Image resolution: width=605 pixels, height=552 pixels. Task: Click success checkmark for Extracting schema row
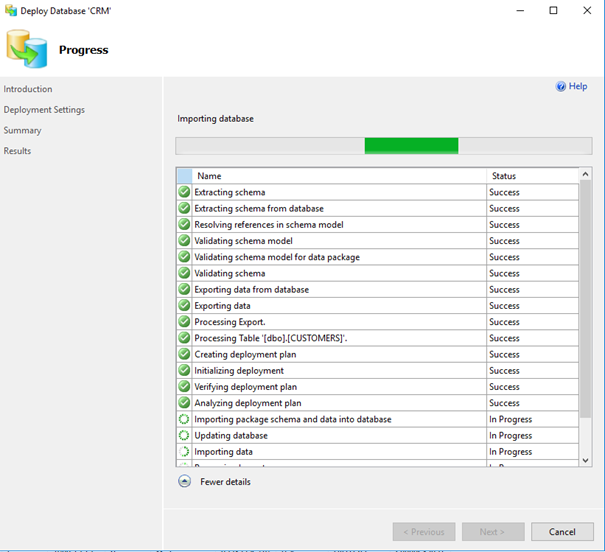pyautogui.click(x=184, y=192)
